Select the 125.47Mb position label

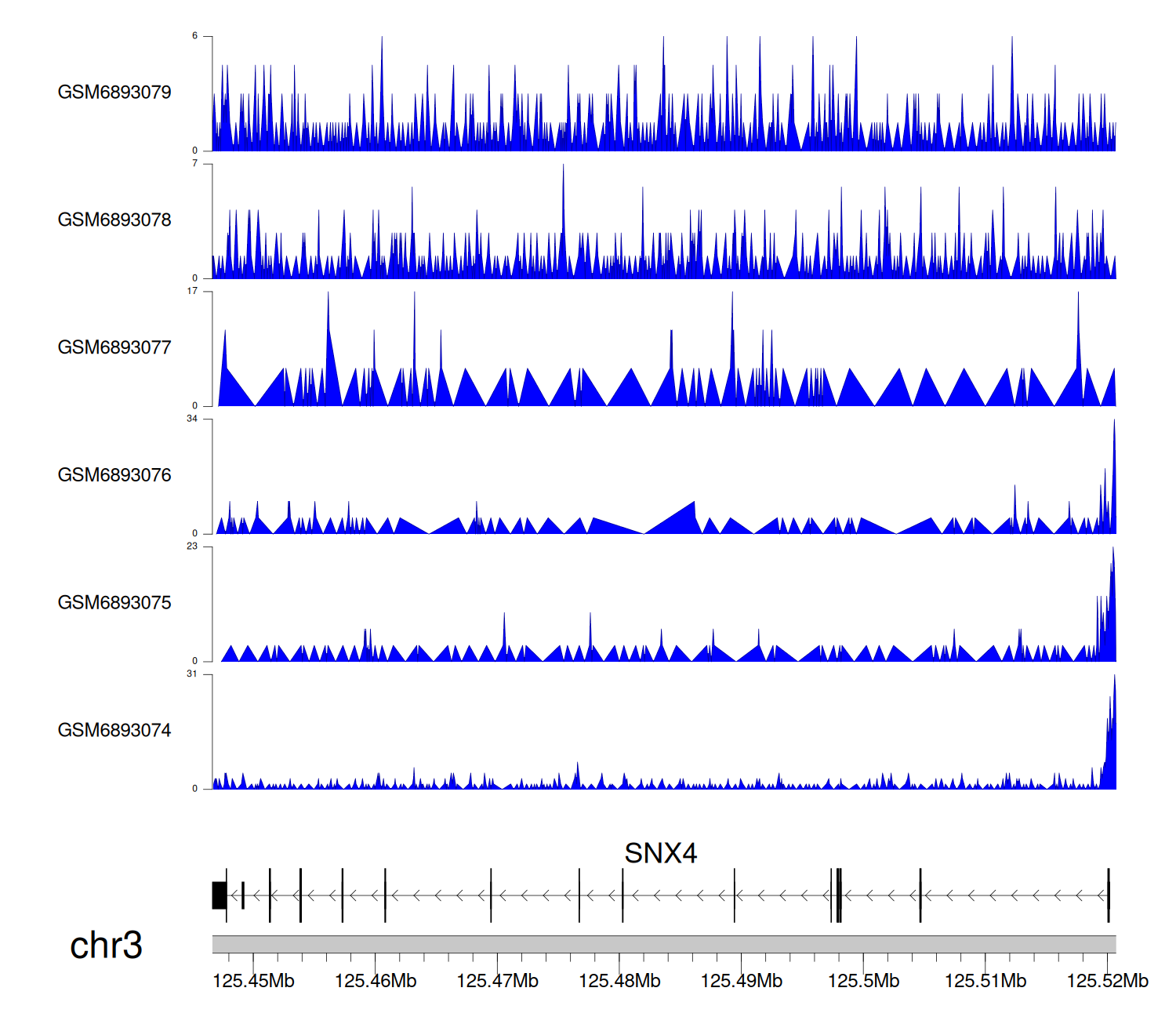click(x=497, y=981)
